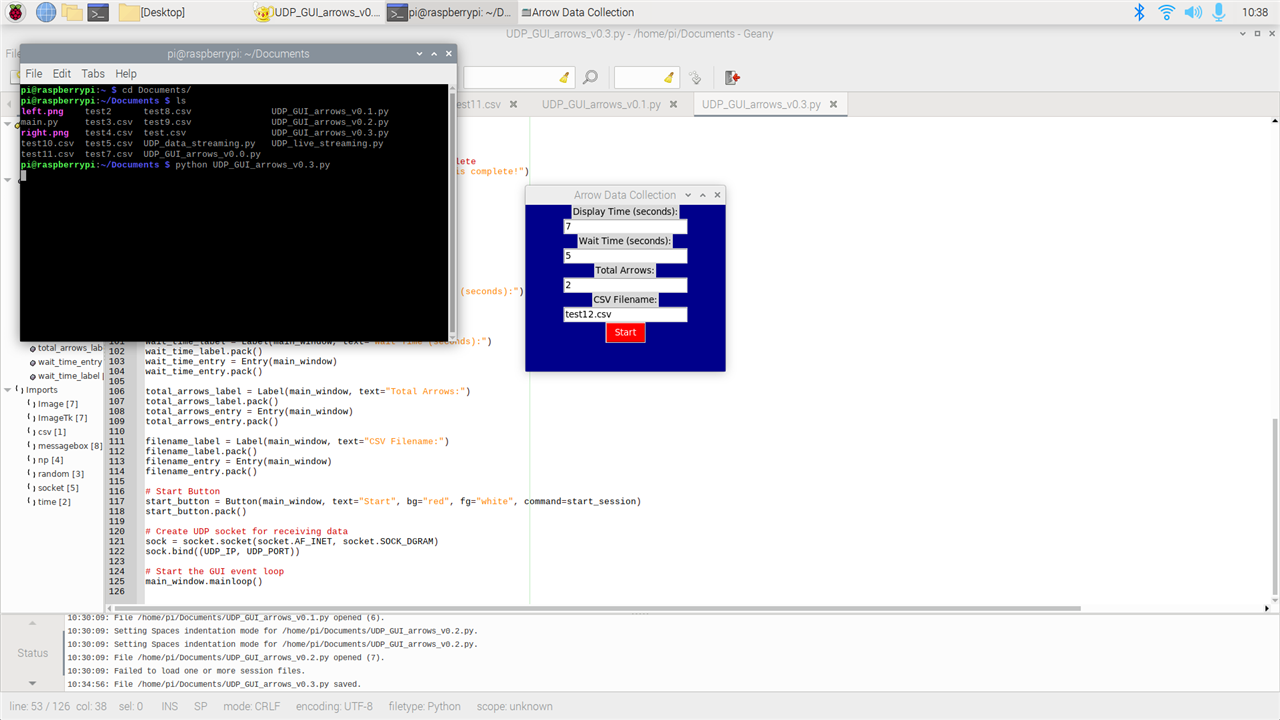The height and width of the screenshot is (720, 1280).
Task: Open the terminal Help menu
Action: 126,74
